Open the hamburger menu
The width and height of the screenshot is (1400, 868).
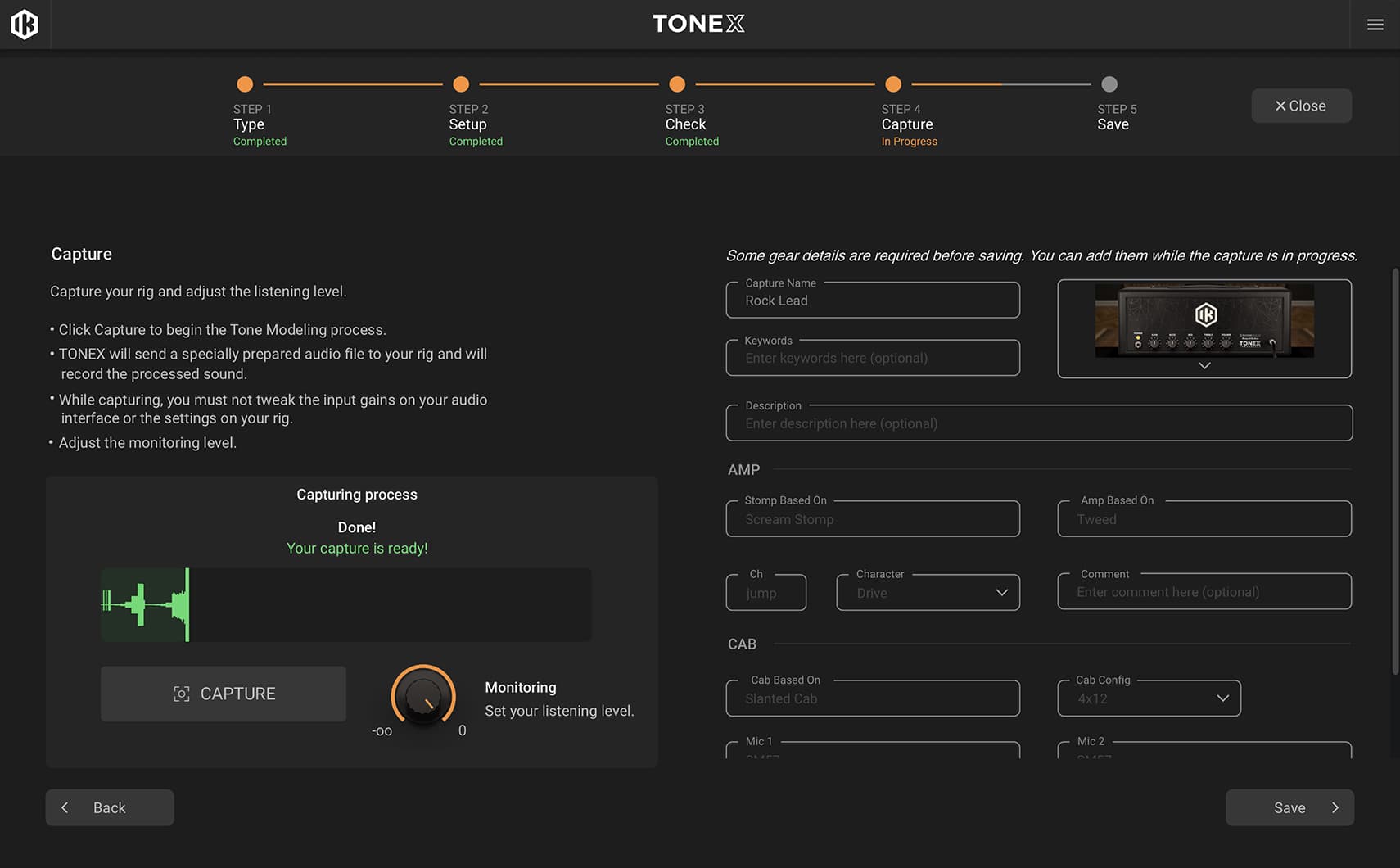pyautogui.click(x=1375, y=25)
